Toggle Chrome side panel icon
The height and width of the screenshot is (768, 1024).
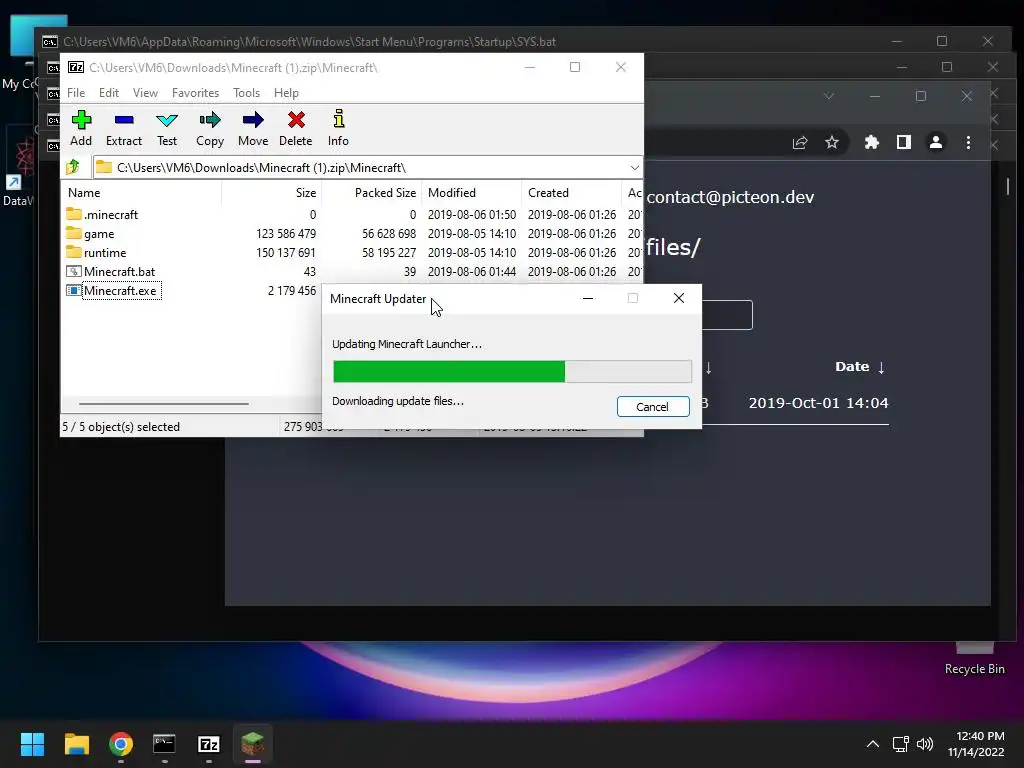click(x=903, y=142)
